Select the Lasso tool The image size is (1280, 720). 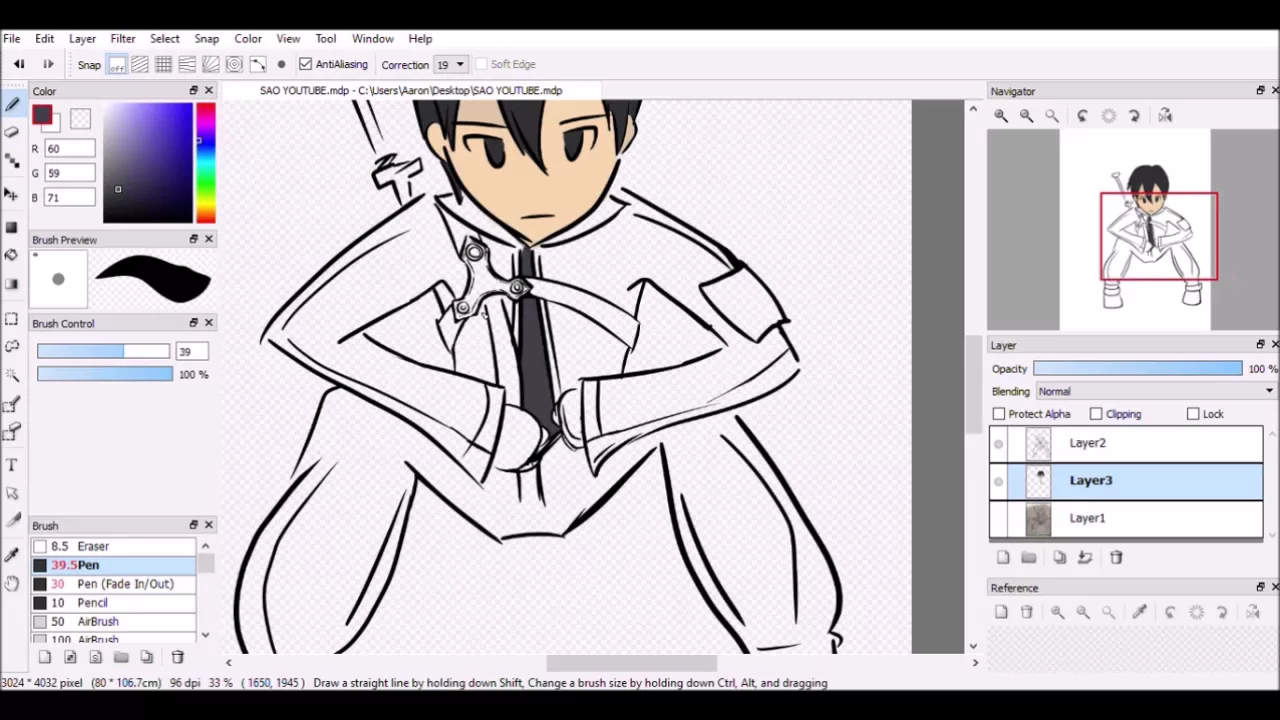12,347
